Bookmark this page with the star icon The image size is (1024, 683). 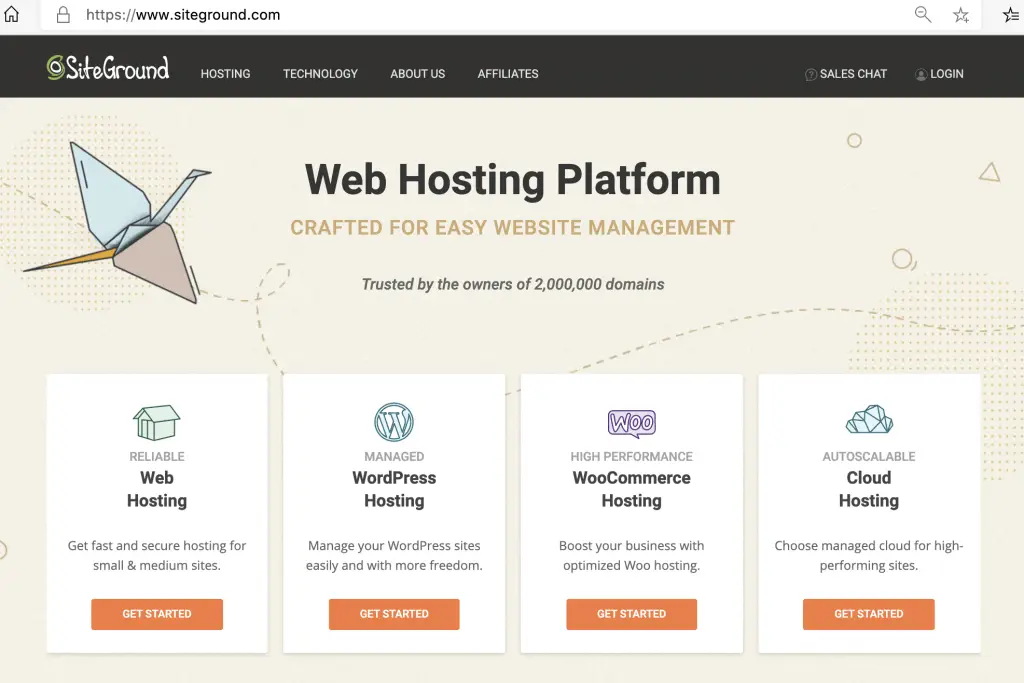[961, 15]
